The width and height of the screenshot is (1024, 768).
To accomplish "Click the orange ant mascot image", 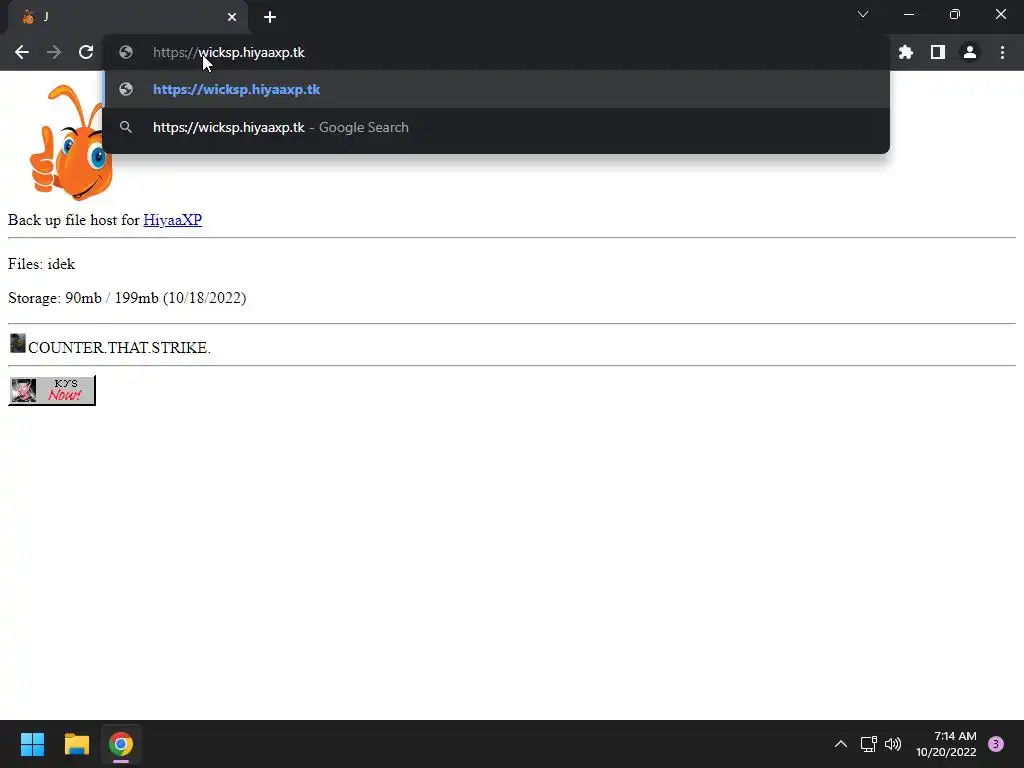I will coord(71,142).
